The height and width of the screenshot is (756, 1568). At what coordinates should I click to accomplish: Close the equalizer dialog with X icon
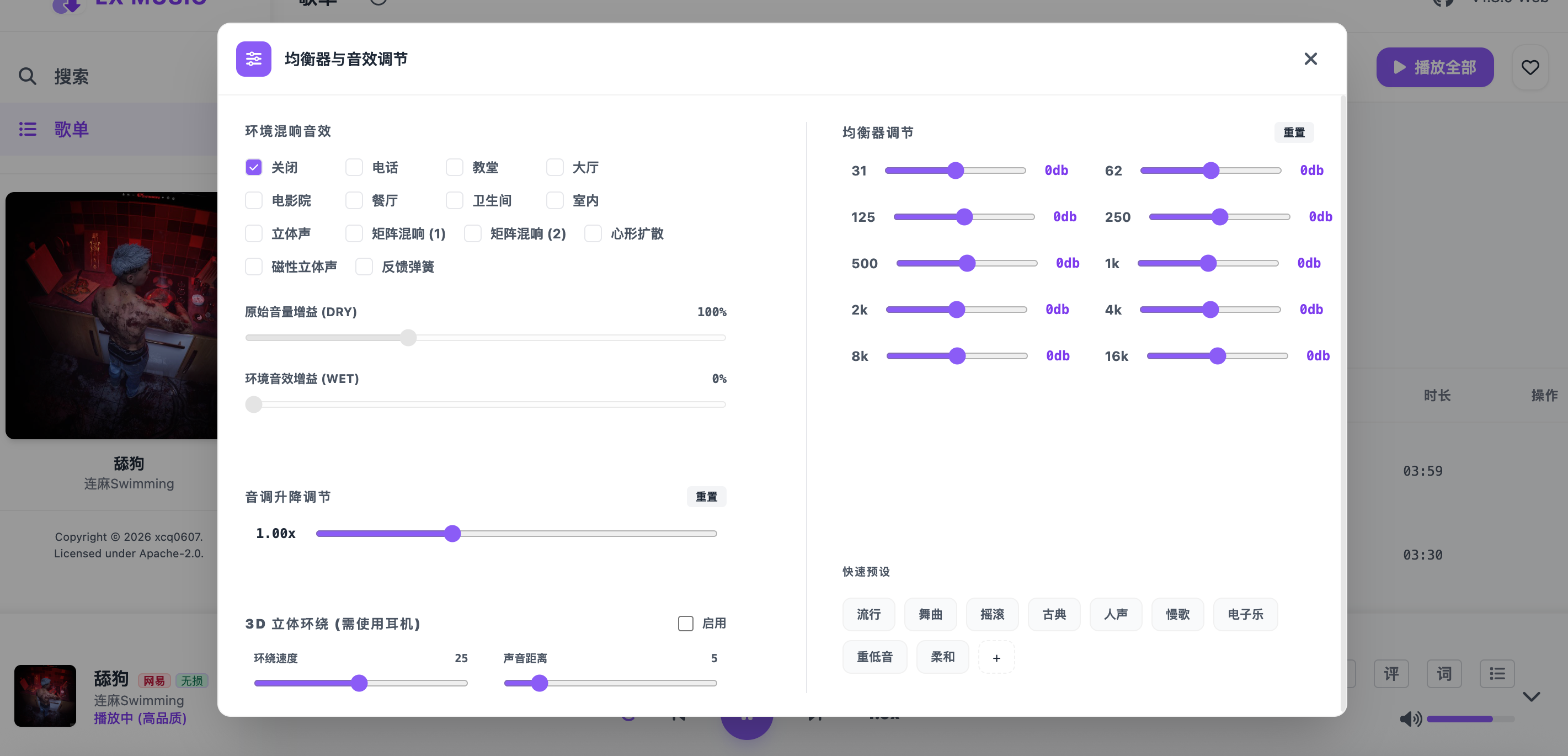click(1310, 59)
